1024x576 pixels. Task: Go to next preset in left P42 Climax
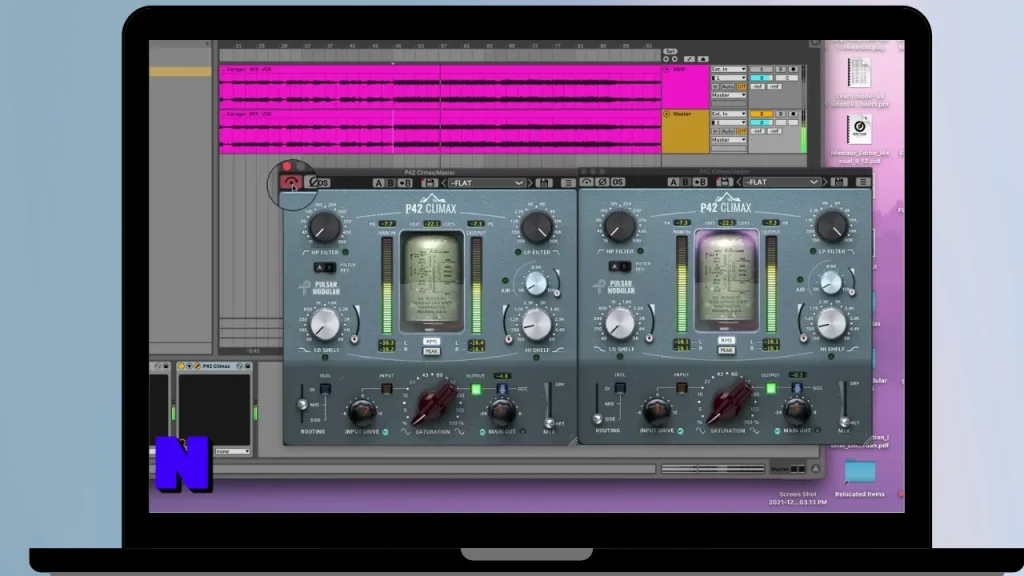point(530,184)
